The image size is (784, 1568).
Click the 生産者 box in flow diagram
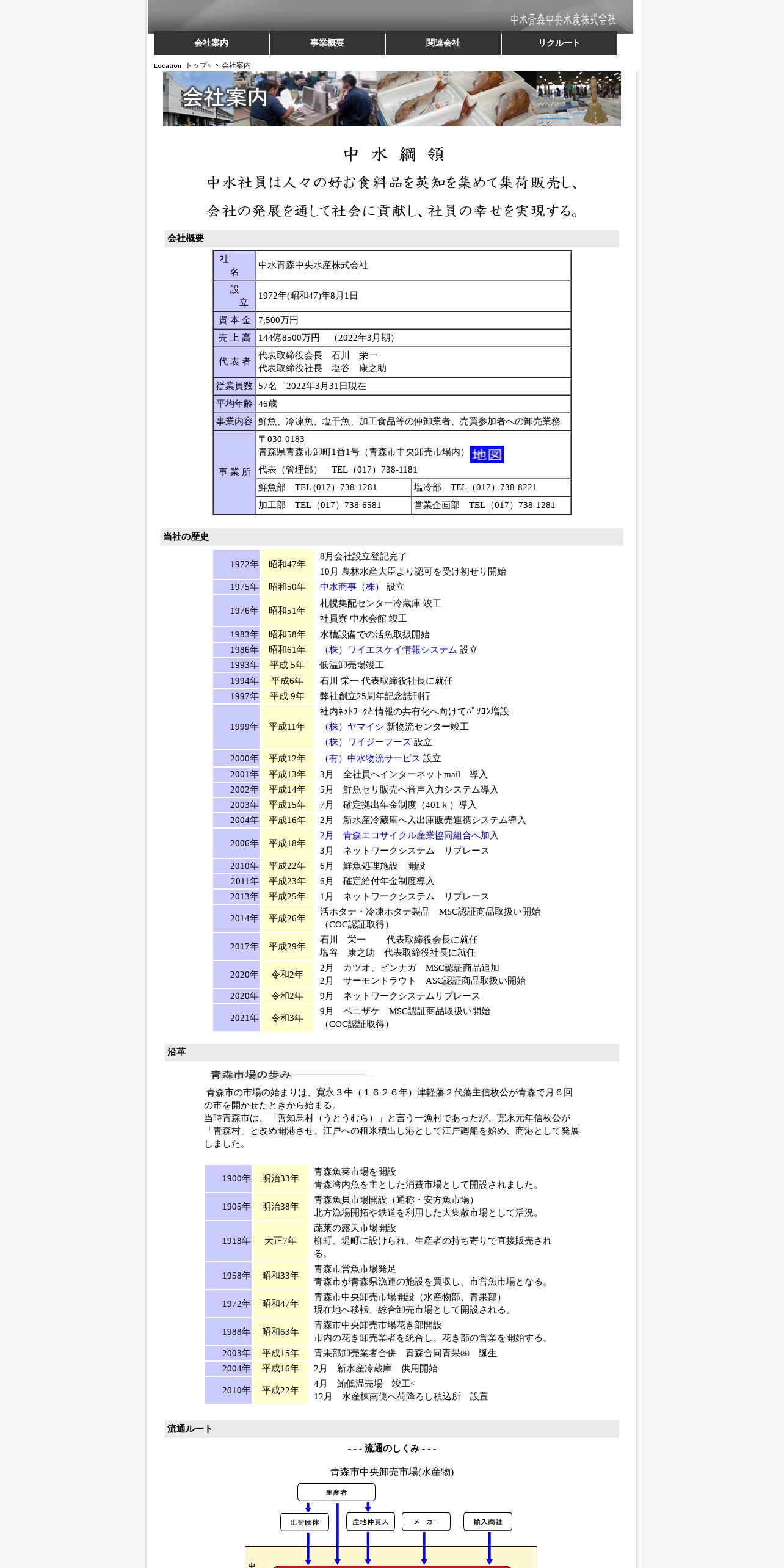tap(336, 1492)
